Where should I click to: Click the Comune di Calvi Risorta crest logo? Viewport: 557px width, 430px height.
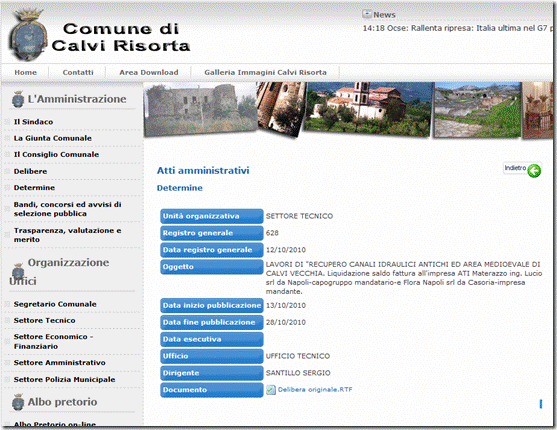click(x=28, y=34)
